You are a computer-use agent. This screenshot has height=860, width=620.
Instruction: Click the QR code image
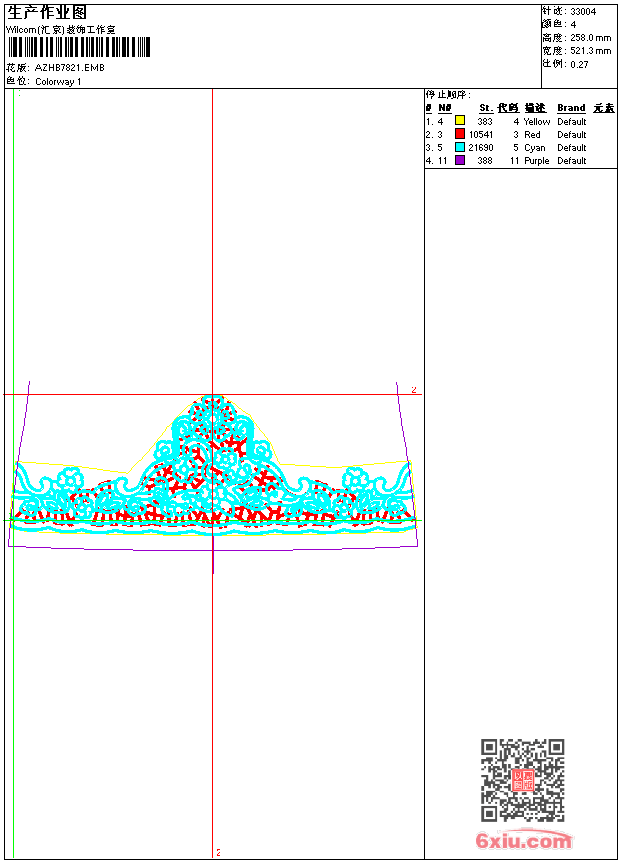(522, 780)
